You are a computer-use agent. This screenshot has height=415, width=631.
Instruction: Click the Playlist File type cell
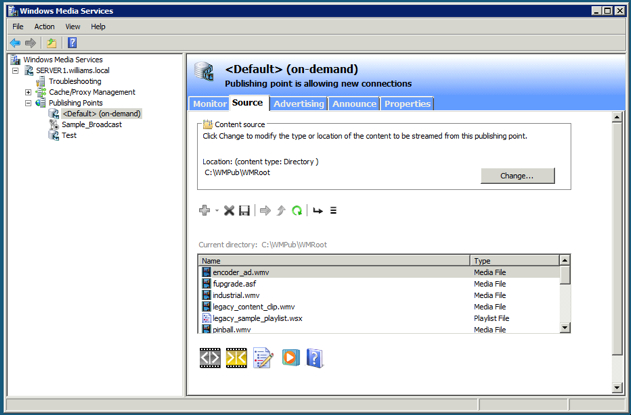pos(491,318)
